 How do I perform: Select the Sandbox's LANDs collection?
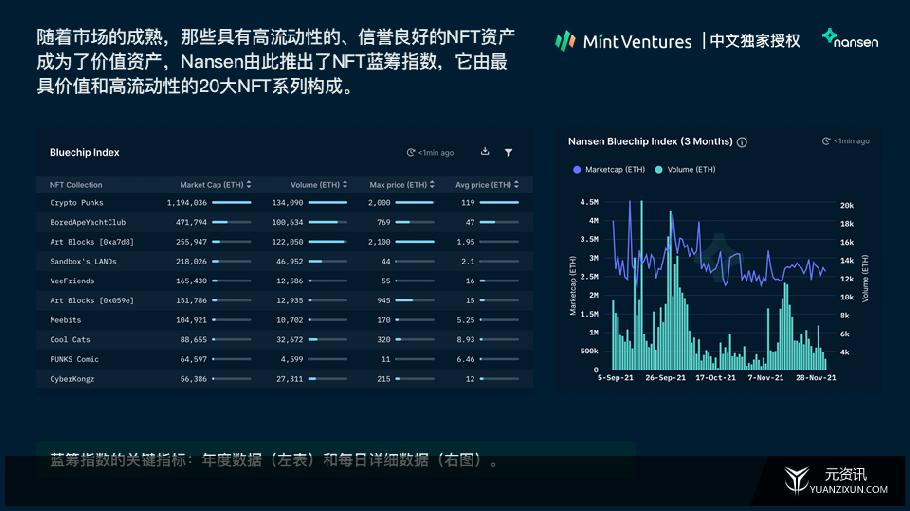[x=83, y=262]
